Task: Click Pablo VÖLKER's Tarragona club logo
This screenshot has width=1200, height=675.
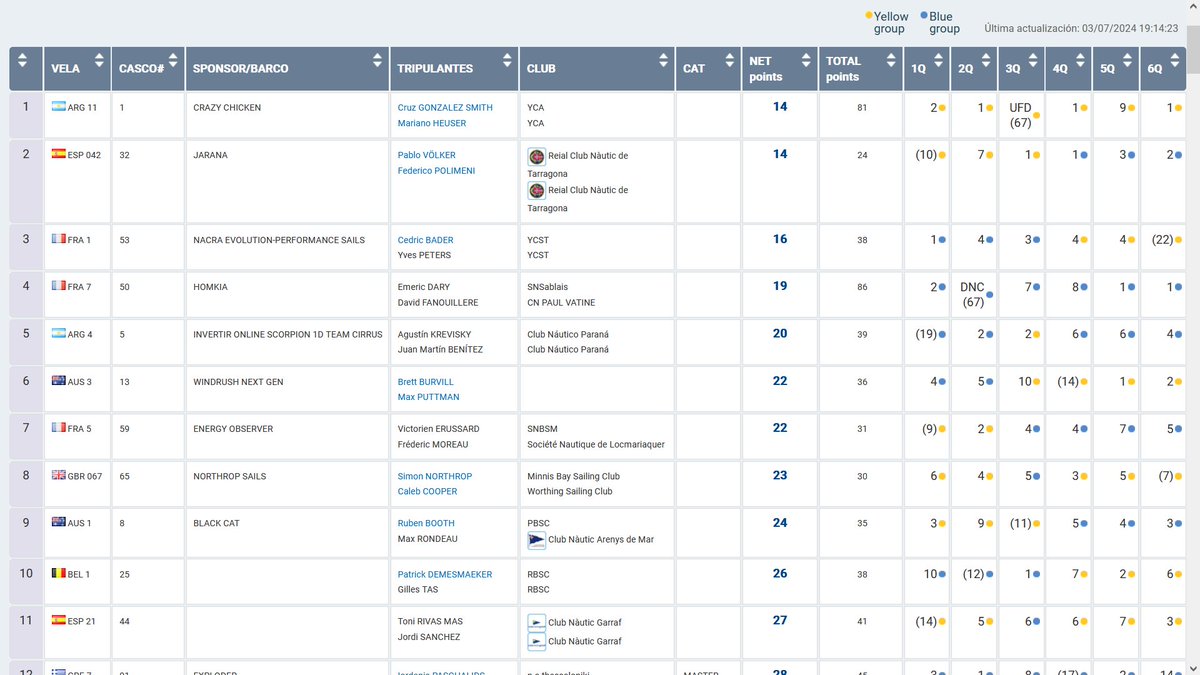Action: [536, 157]
